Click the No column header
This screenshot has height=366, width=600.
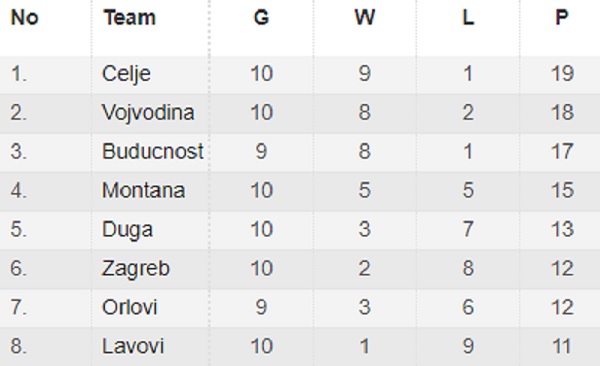24,18
